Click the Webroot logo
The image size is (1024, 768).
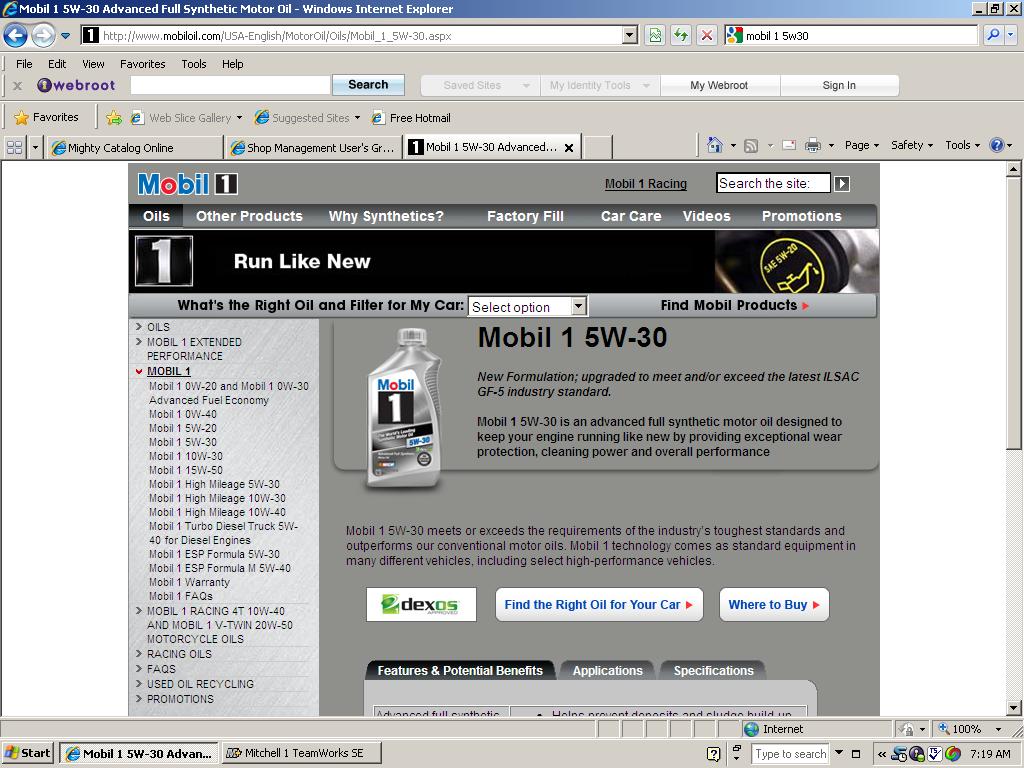tap(76, 85)
